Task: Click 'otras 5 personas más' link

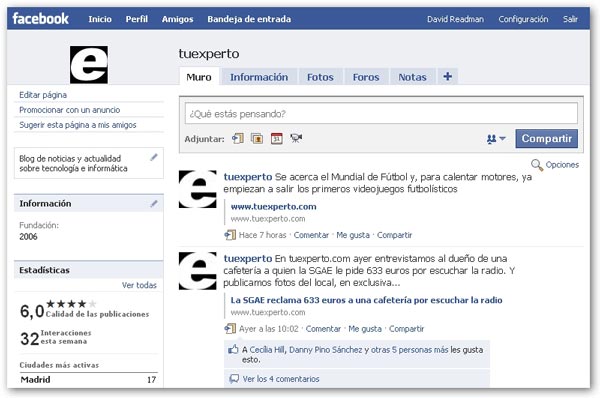Action: coord(409,350)
